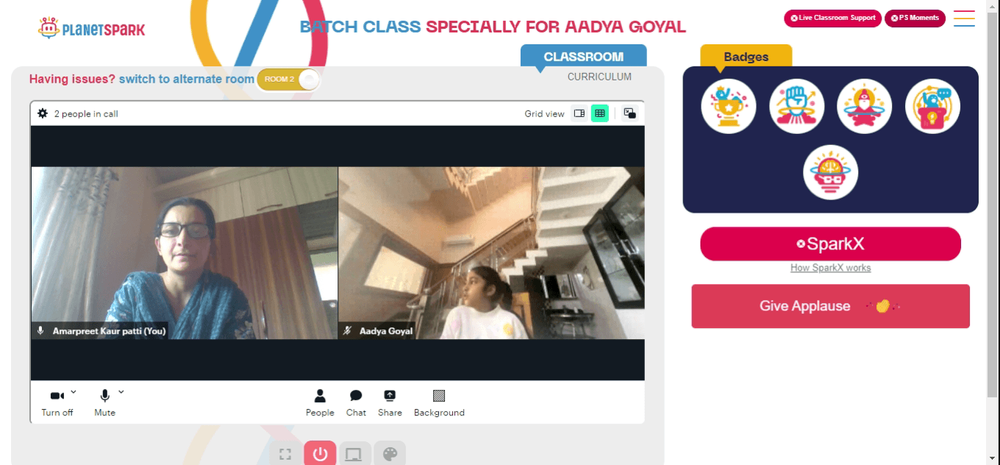The image size is (1000, 465).
Task: Click Aadya Goyal muted mic indicator
Action: pos(348,330)
